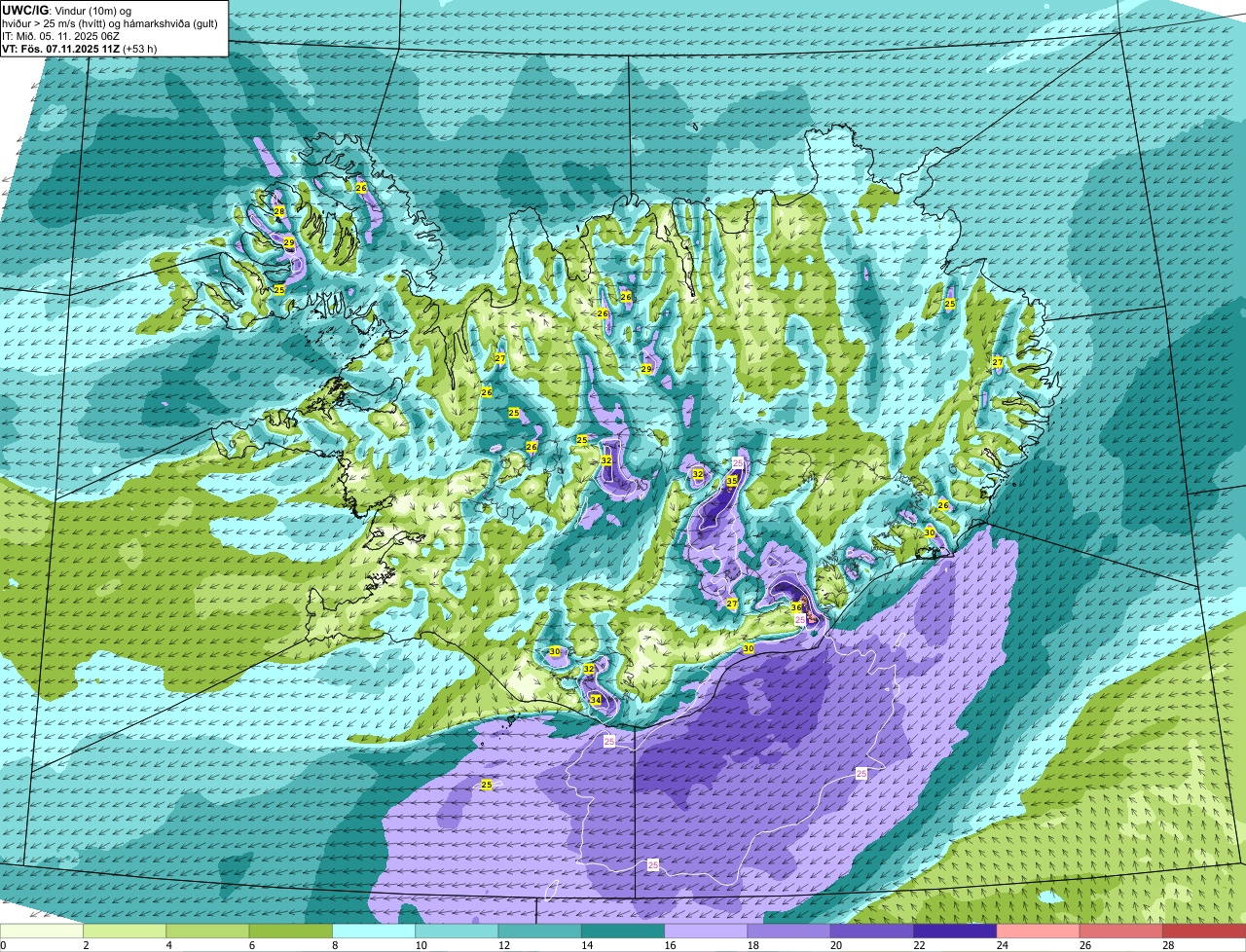Click the caption line mentioning "hámarkshviða (gult)"
1246x952 pixels.
pyautogui.click(x=110, y=22)
